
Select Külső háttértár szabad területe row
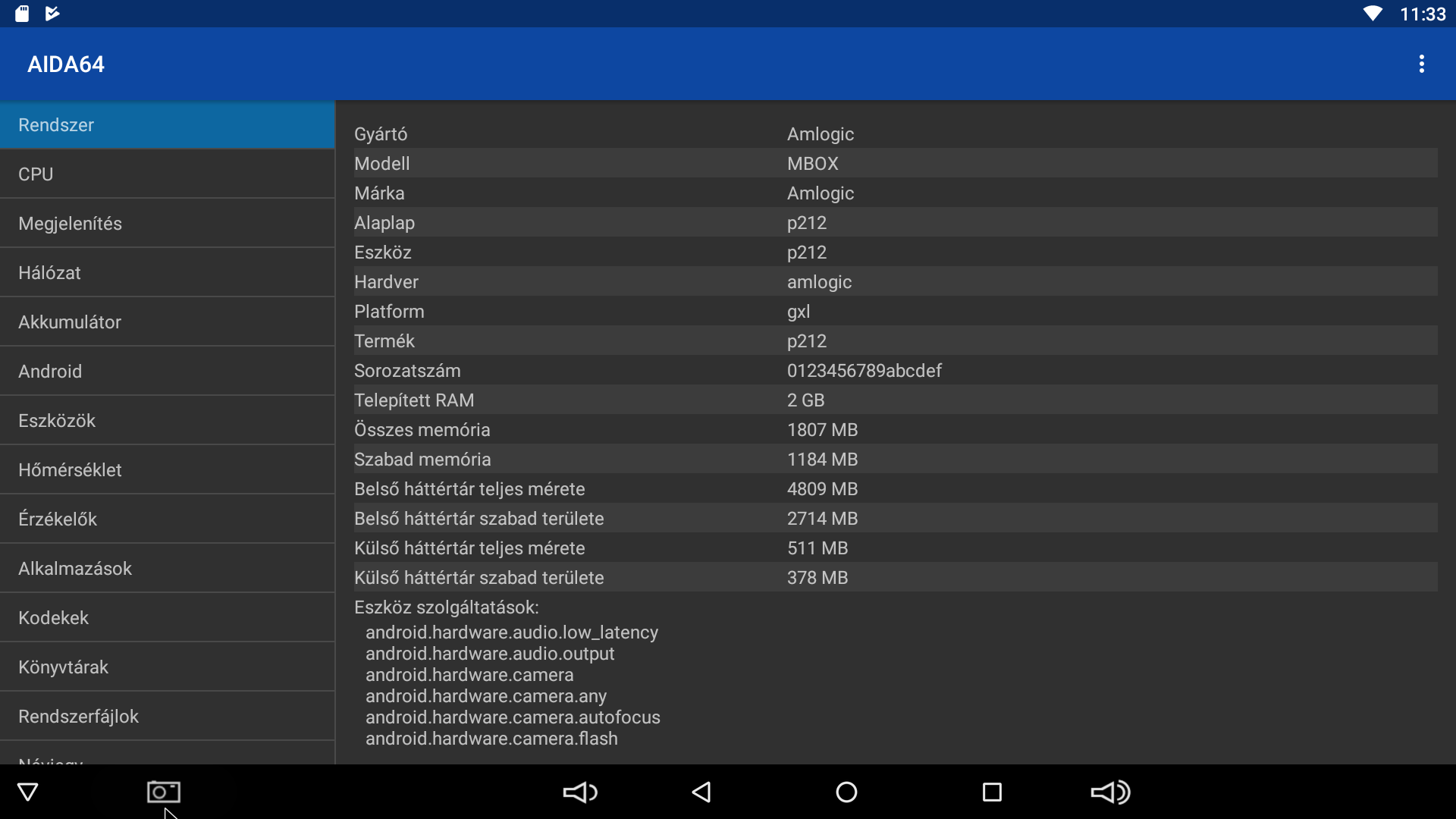click(x=896, y=578)
